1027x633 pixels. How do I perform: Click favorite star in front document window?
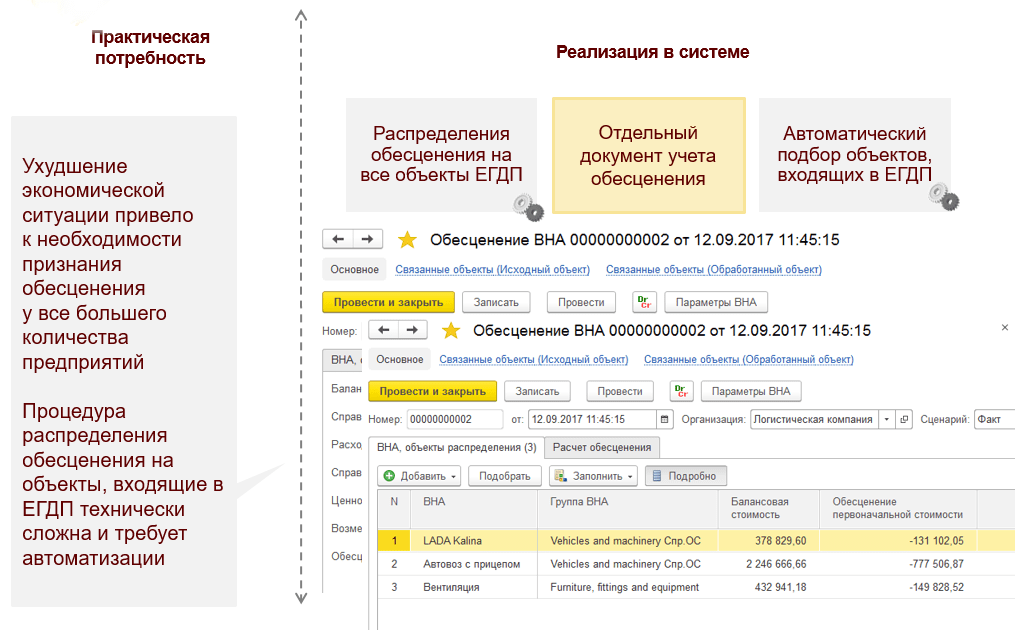[x=451, y=331]
